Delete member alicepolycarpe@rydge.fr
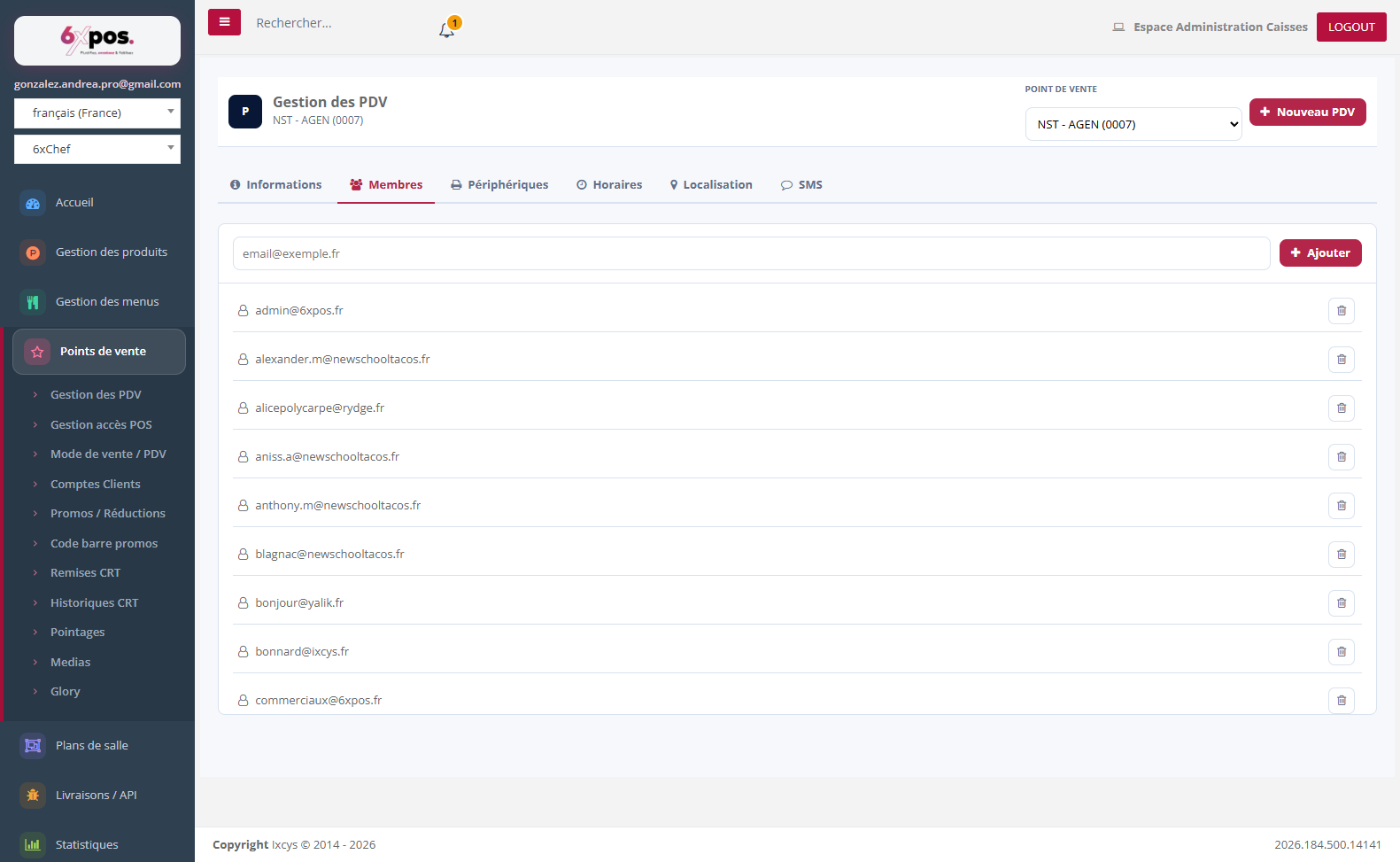Image resolution: width=1400 pixels, height=862 pixels. click(x=1342, y=408)
